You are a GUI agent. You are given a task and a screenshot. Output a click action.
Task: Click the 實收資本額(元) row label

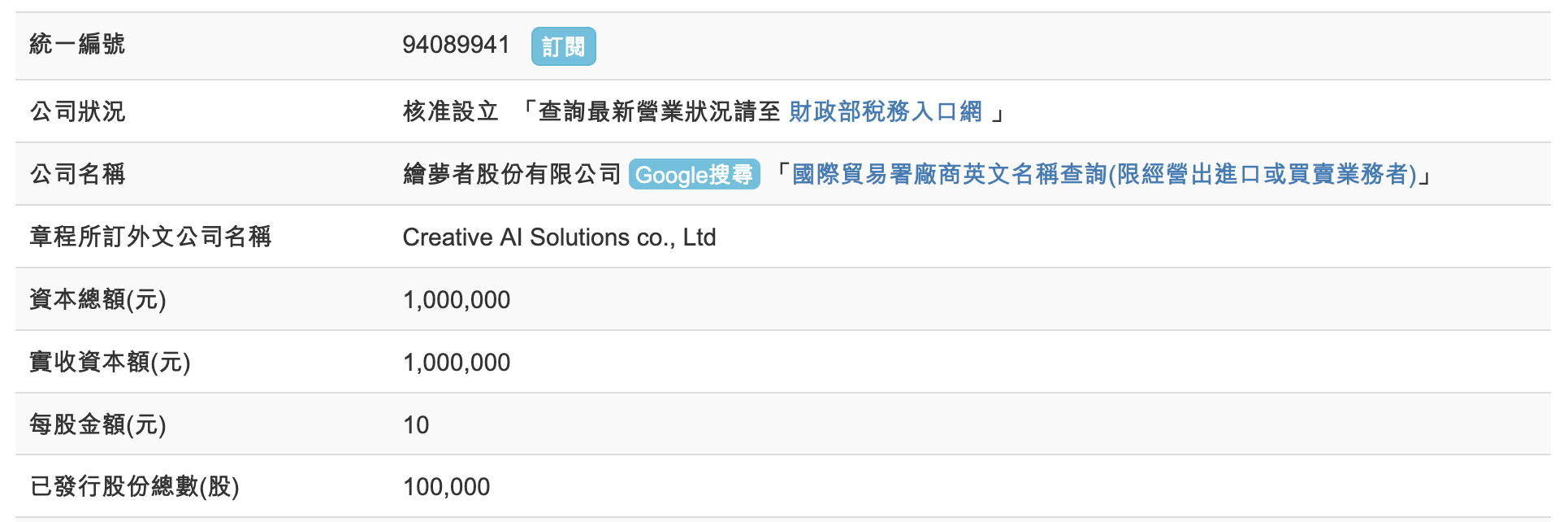click(x=110, y=362)
